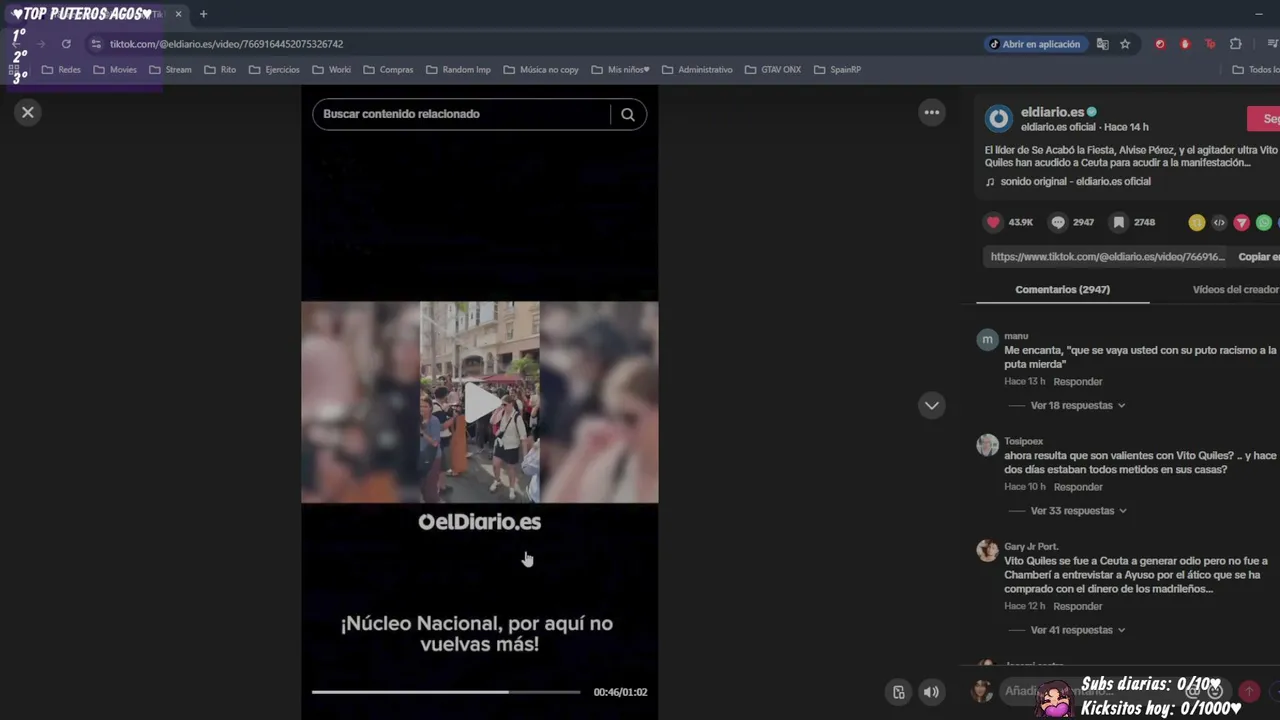Viewport: 1280px width, 720px height.
Task: Open the 'Compras' bookmarks folder
Action: 388,70
